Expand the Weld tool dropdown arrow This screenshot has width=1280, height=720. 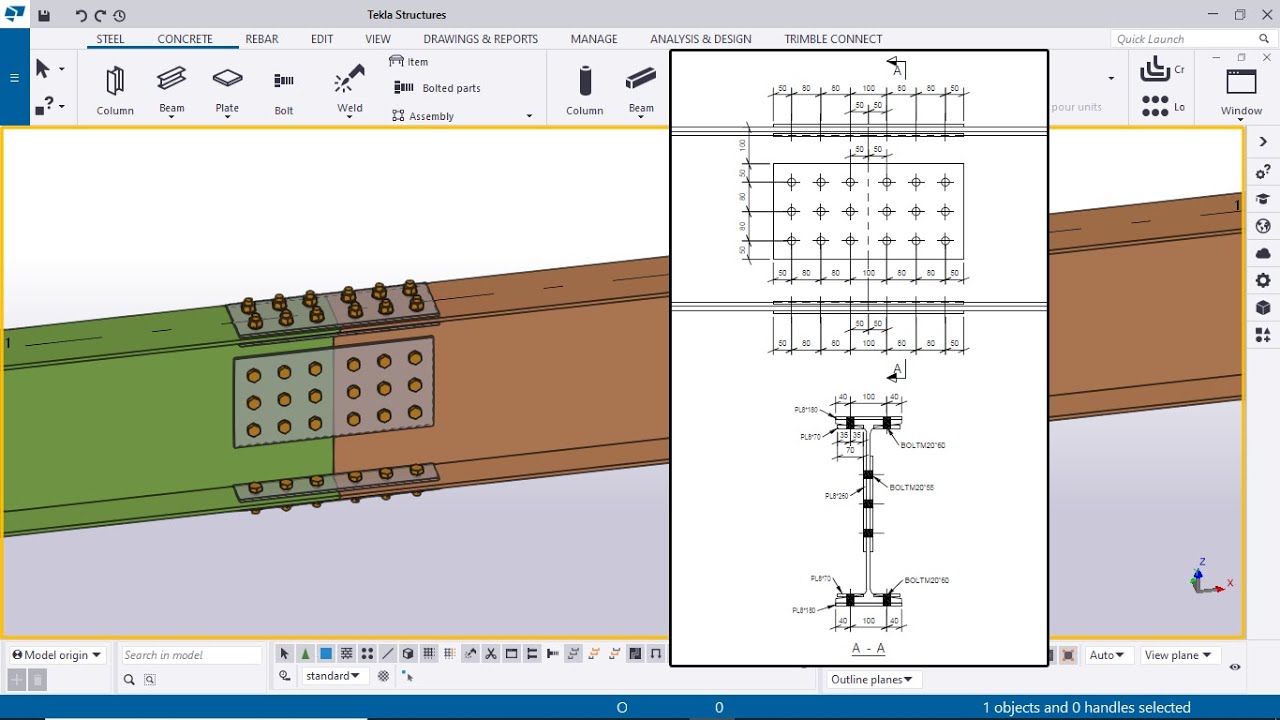[x=350, y=117]
